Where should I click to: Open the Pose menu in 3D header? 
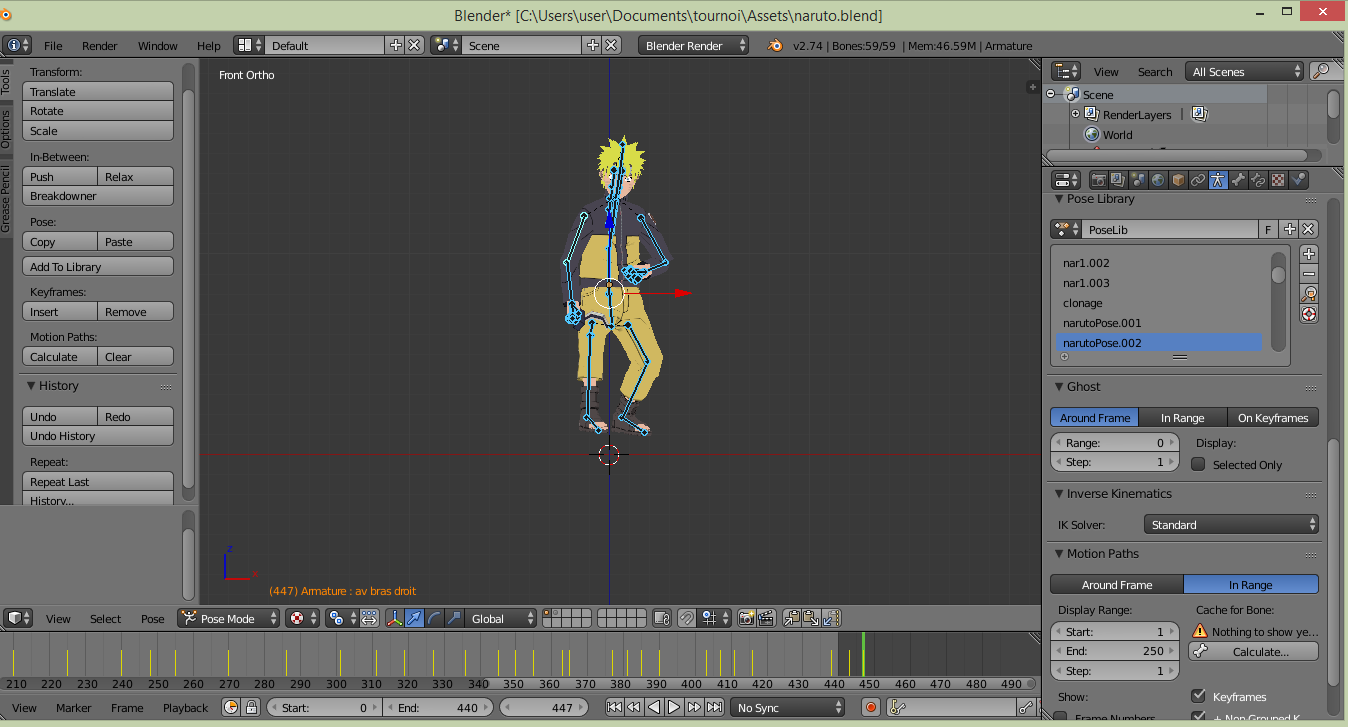pyautogui.click(x=152, y=618)
